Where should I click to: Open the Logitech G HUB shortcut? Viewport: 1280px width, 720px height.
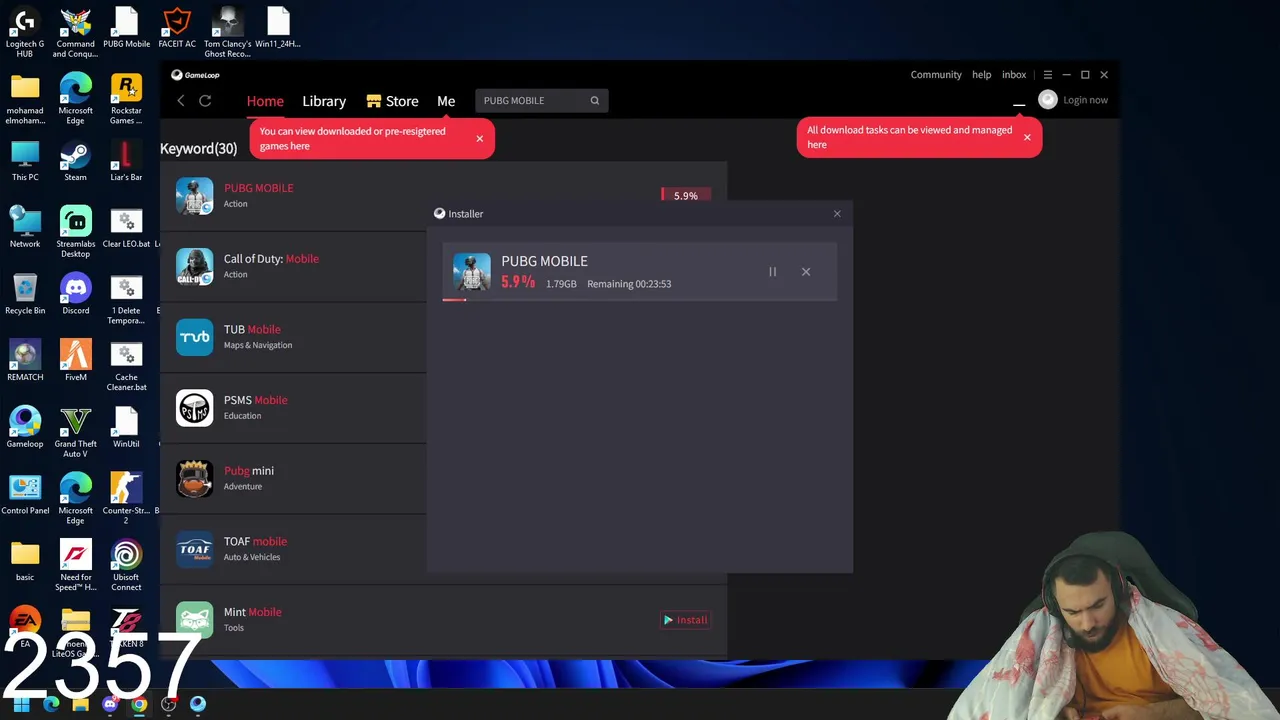pos(25,33)
